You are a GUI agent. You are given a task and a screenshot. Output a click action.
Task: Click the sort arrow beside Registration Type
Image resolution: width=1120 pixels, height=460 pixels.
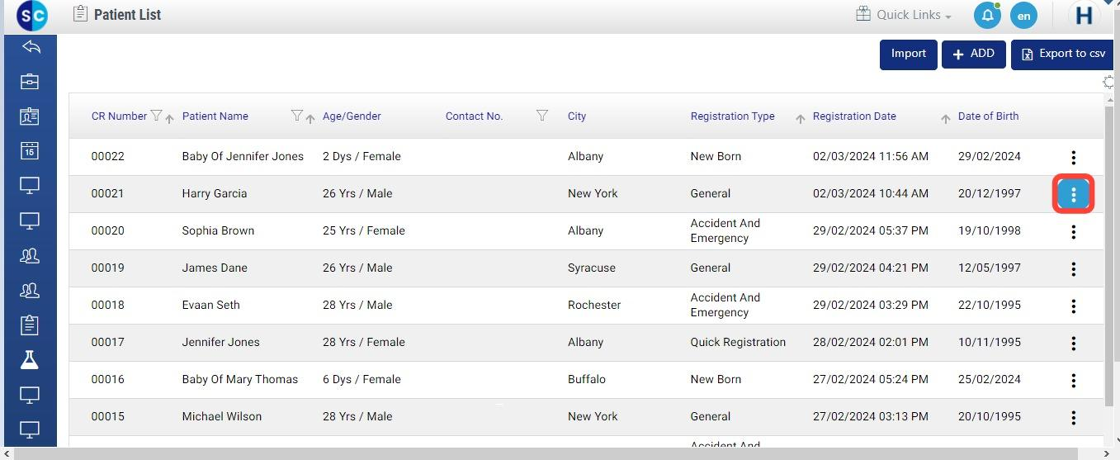coord(800,119)
